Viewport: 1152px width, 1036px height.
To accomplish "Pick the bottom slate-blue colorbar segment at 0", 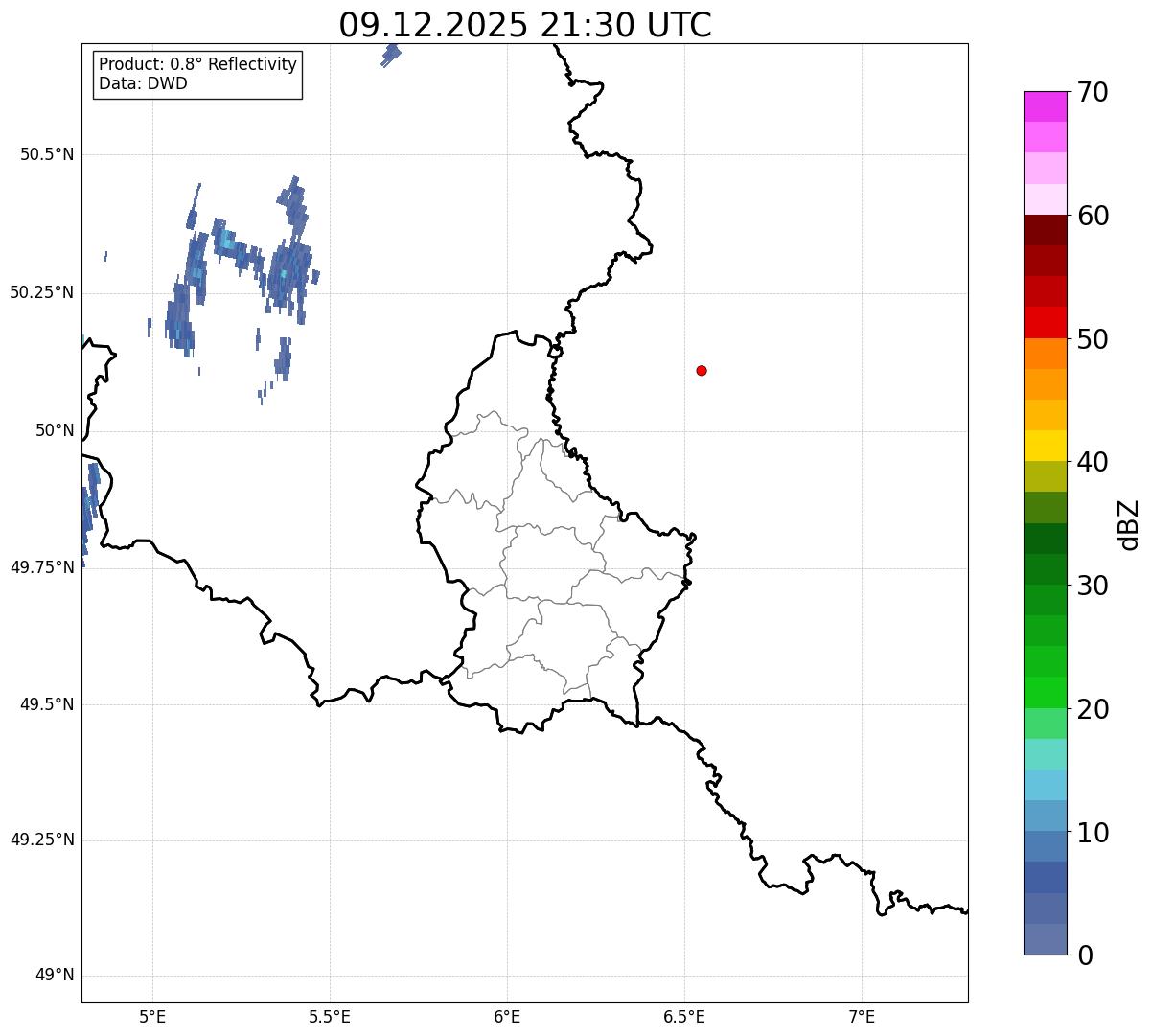I will [x=1045, y=939].
